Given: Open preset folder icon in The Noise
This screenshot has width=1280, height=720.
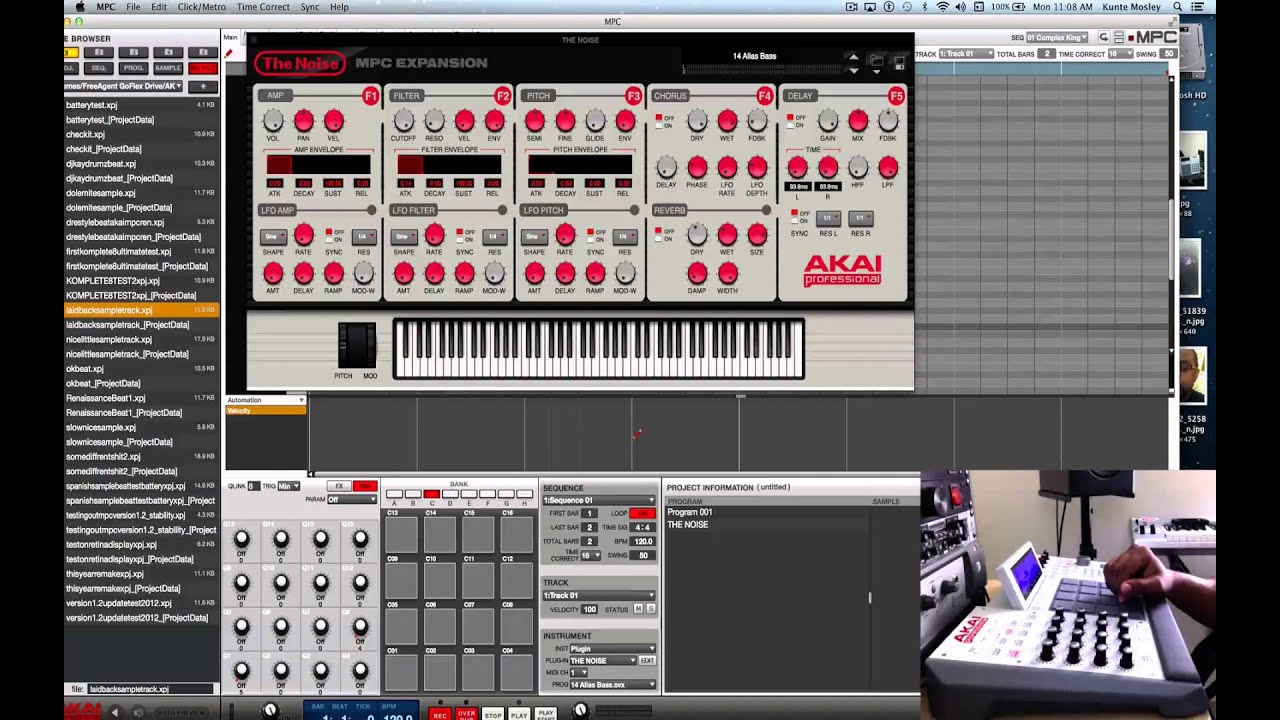Looking at the screenshot, I should [876, 62].
